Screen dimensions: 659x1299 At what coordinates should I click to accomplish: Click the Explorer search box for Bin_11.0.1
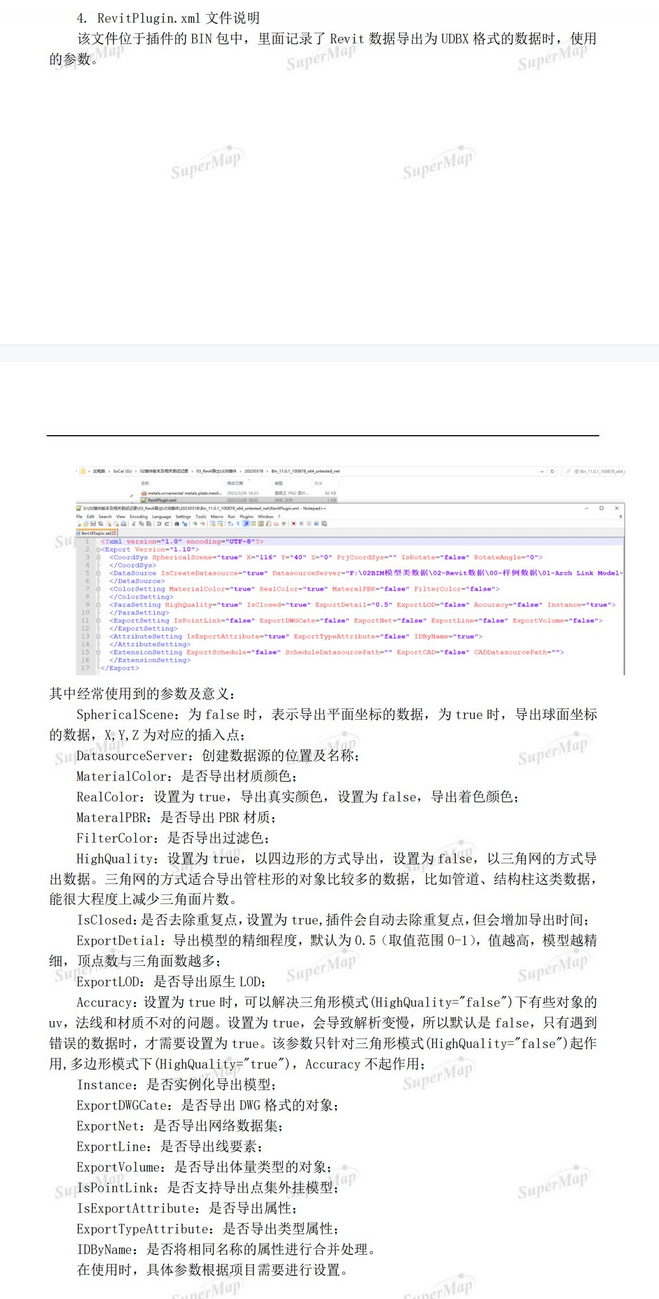tap(595, 469)
